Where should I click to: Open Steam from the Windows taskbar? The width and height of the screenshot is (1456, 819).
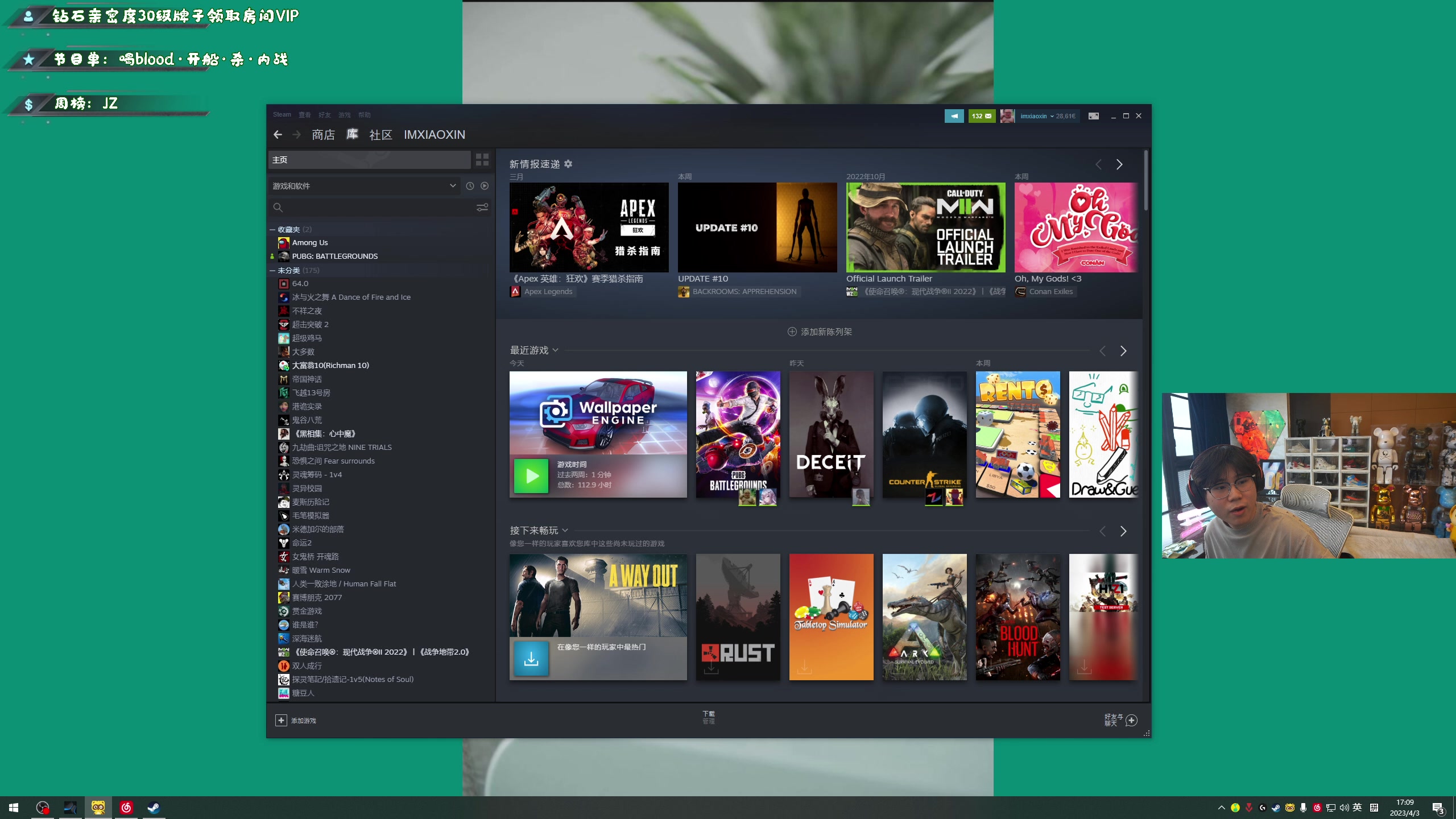[154, 808]
